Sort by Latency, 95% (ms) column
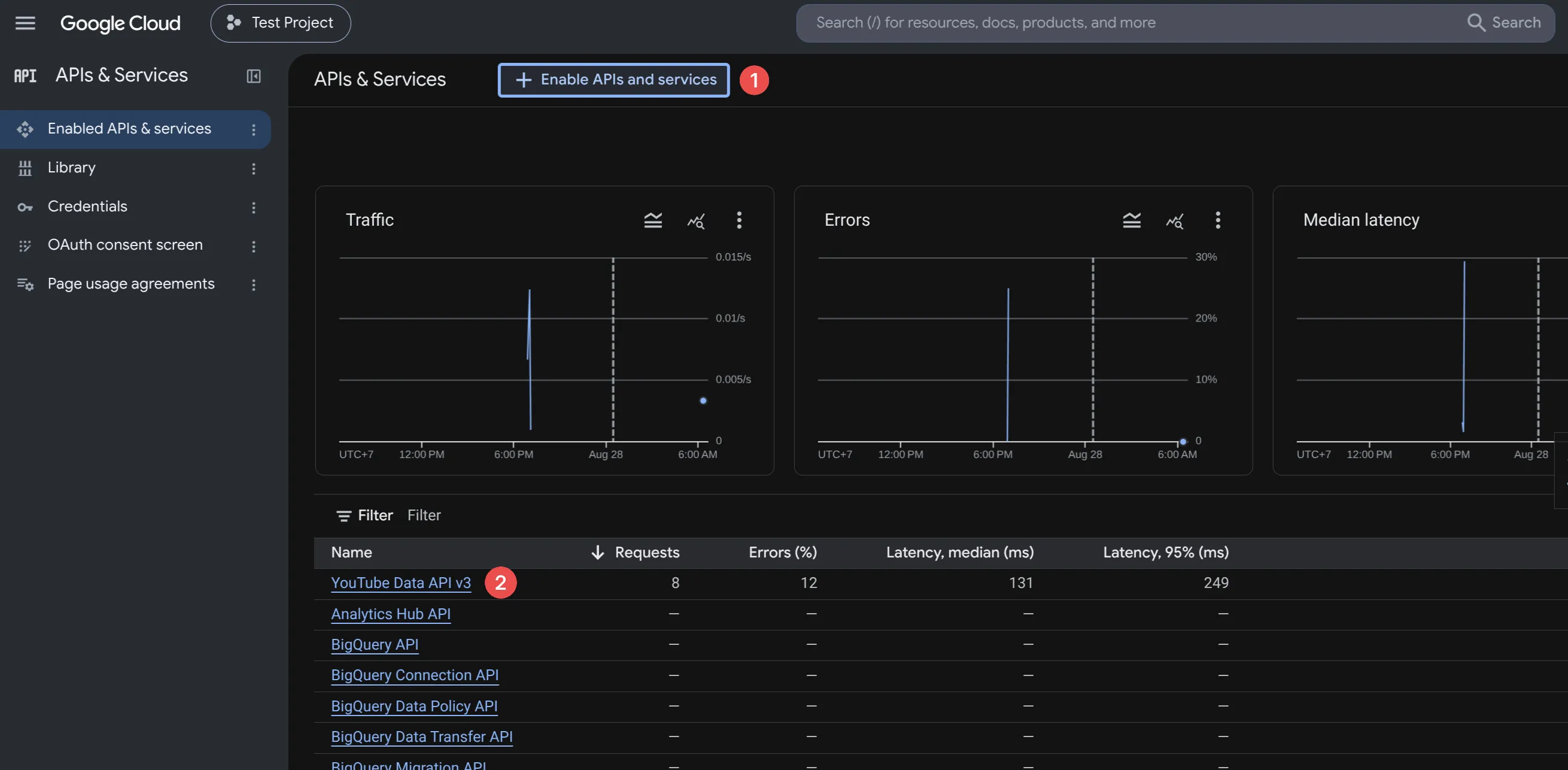The height and width of the screenshot is (770, 1568). 1166,553
